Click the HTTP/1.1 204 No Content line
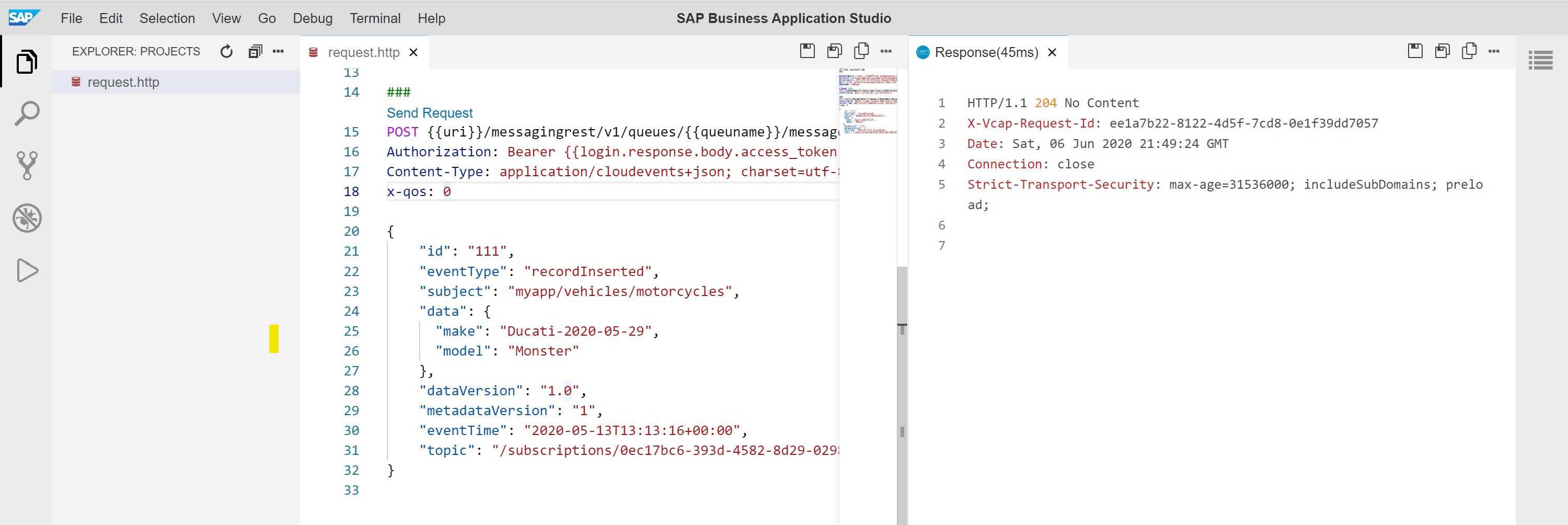Screen dimensions: 1568x525 click(x=1053, y=102)
